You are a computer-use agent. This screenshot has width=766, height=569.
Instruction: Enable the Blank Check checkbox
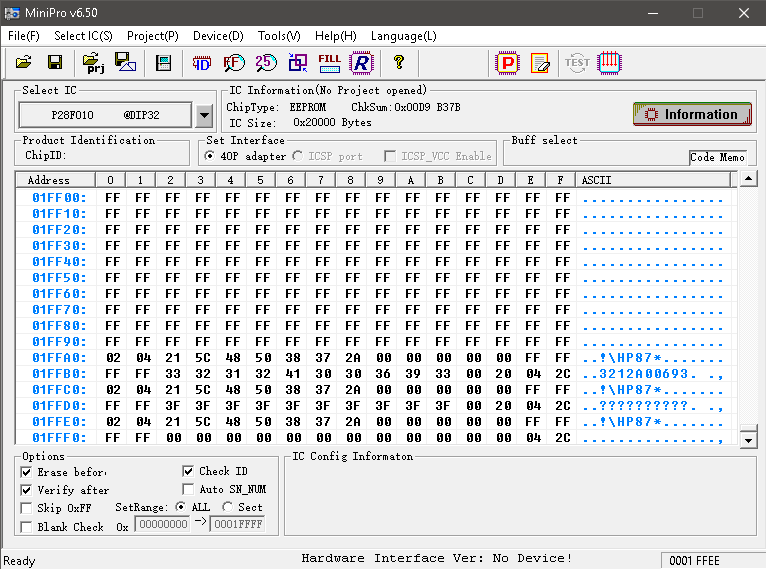click(26, 527)
